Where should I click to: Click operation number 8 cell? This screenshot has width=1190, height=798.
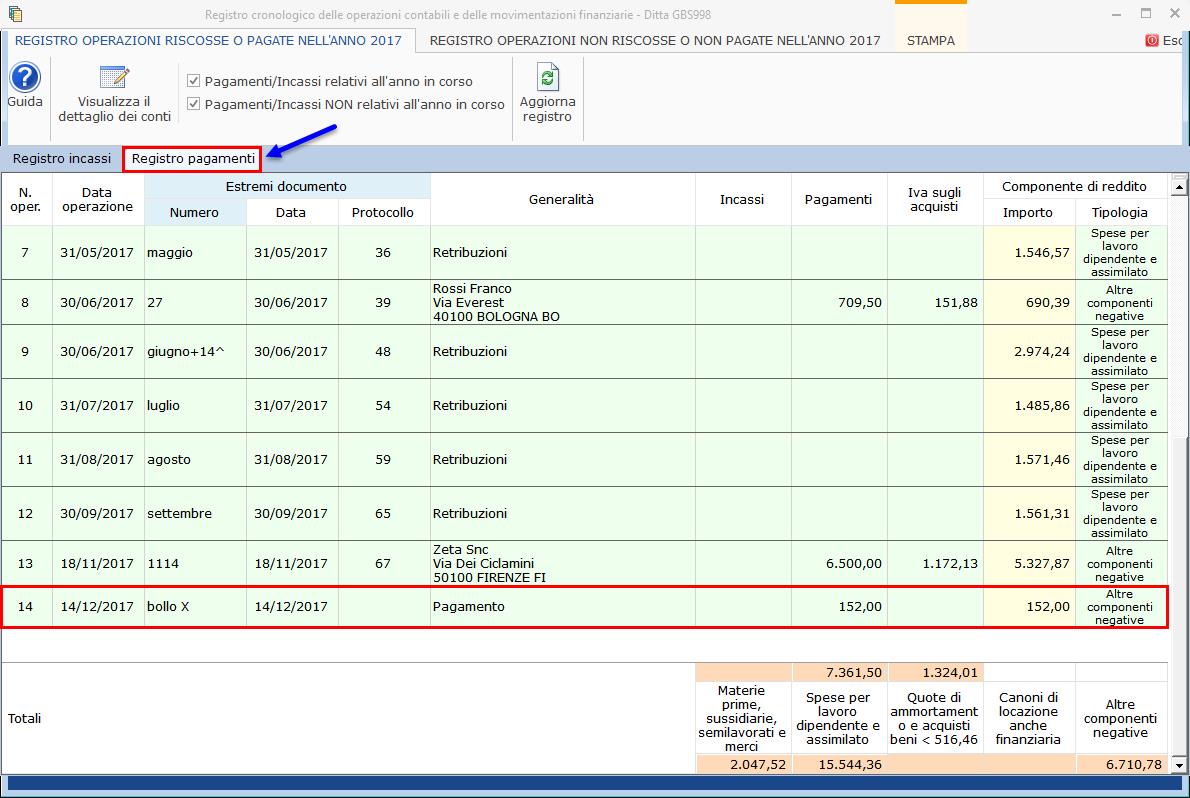(26, 302)
